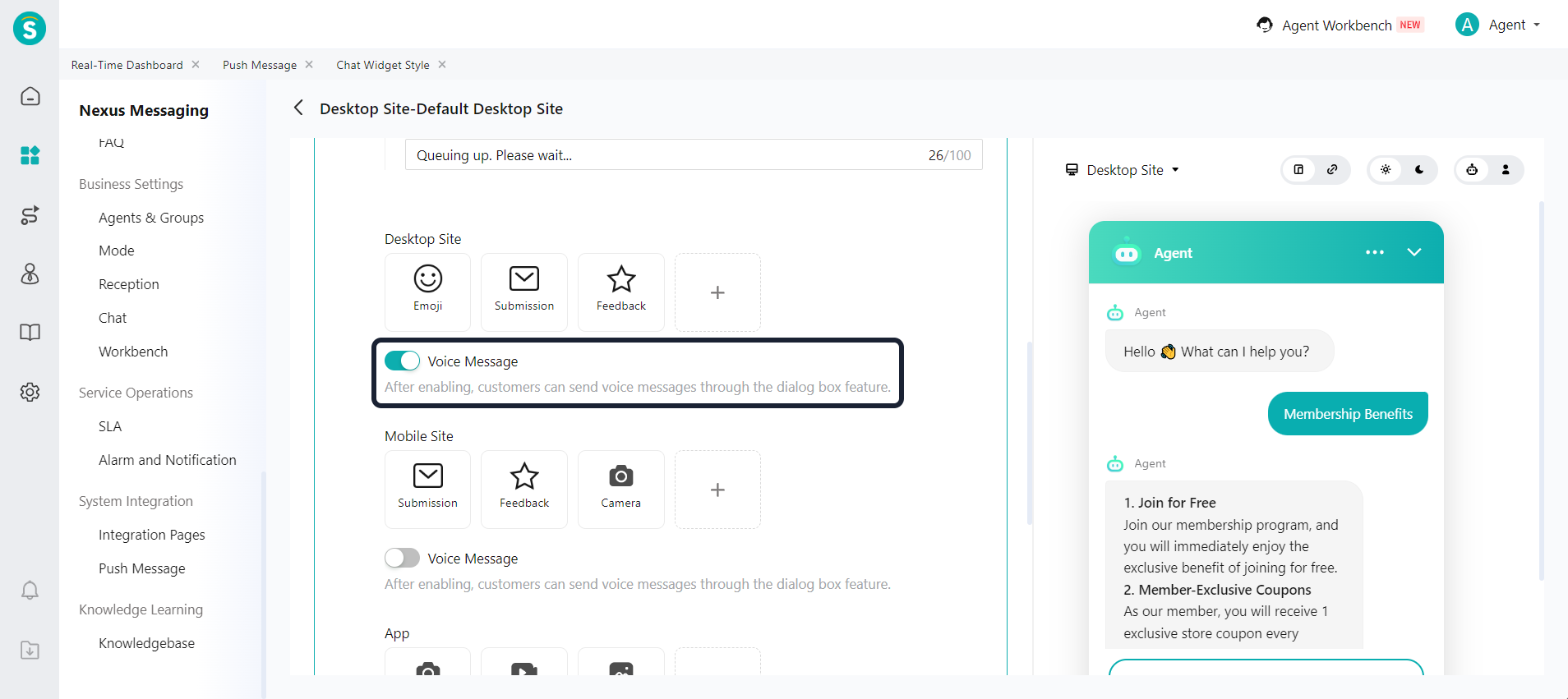Open Alarm and Notification

click(x=167, y=460)
